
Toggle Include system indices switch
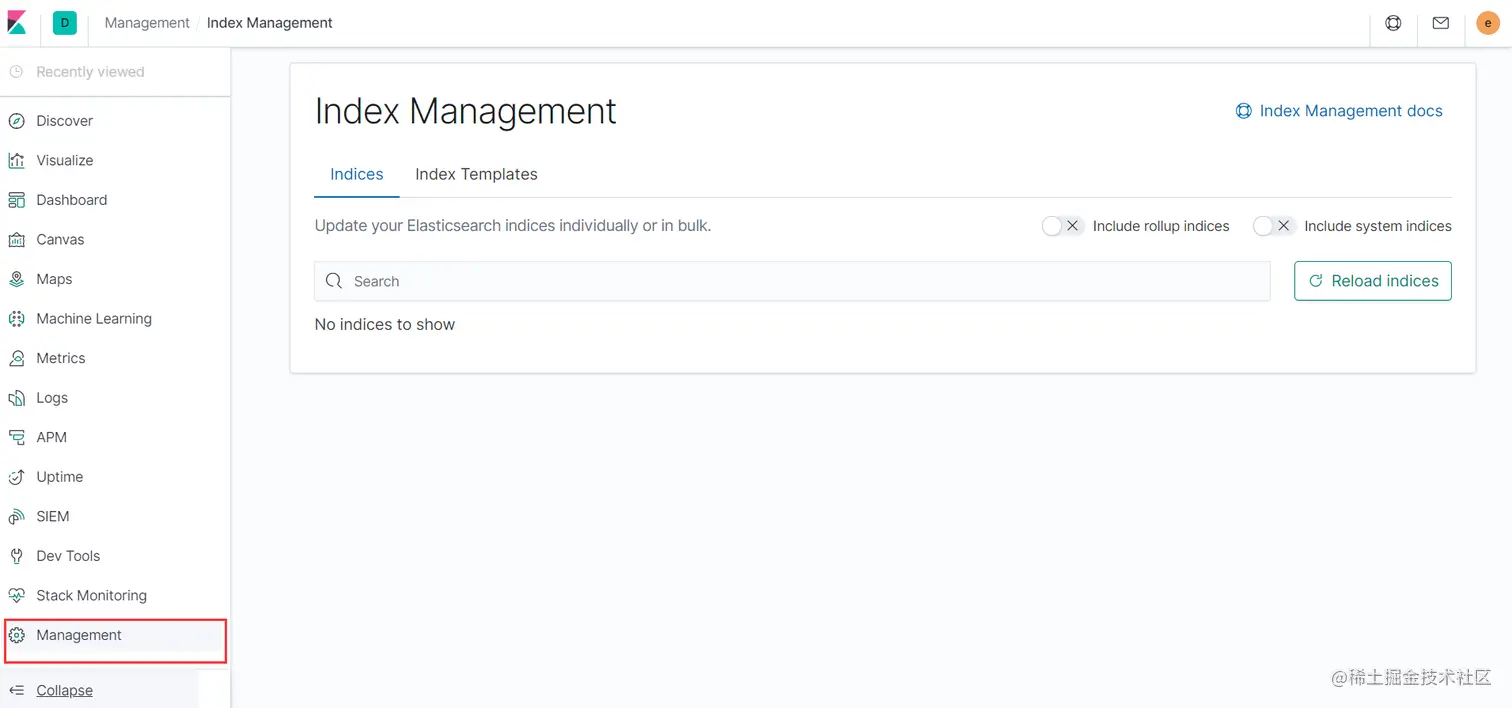[x=1274, y=226]
